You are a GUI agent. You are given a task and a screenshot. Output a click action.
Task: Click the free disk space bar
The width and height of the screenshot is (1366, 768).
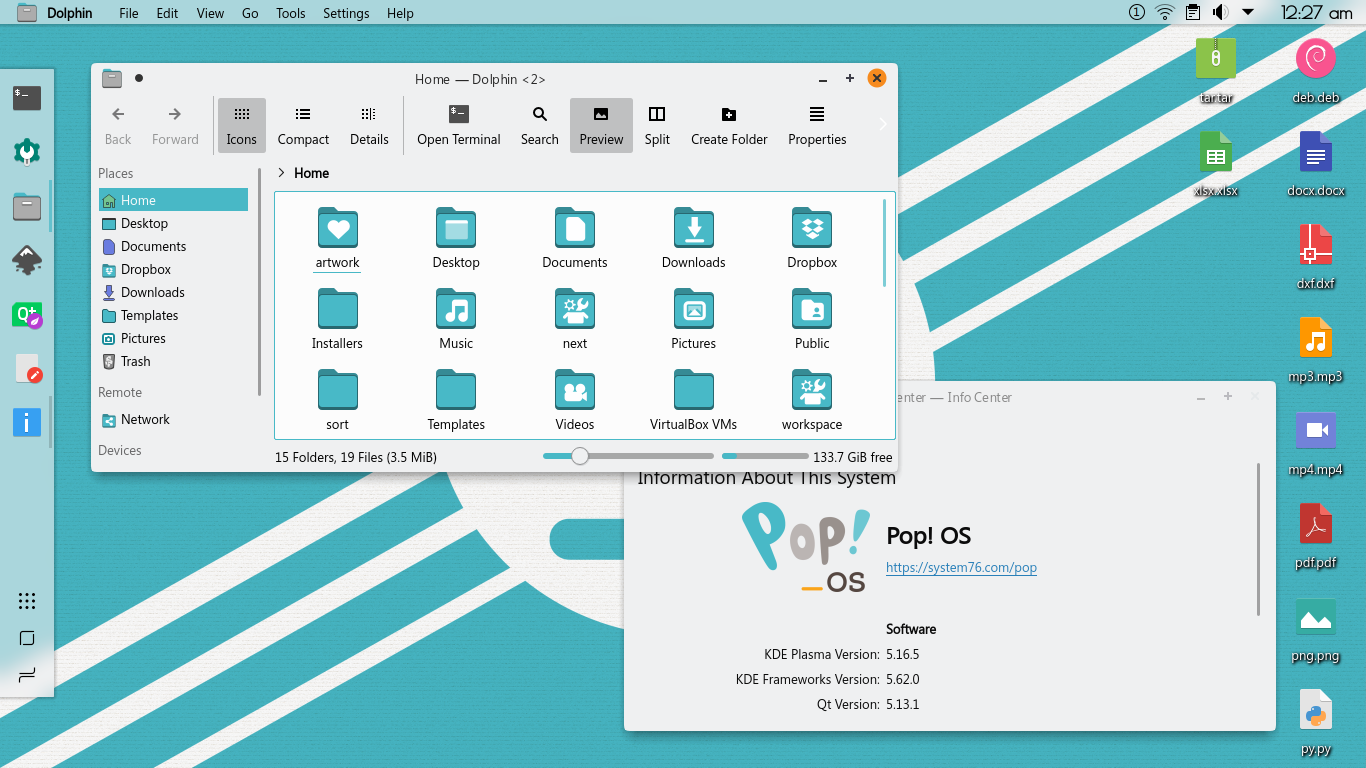(x=765, y=456)
